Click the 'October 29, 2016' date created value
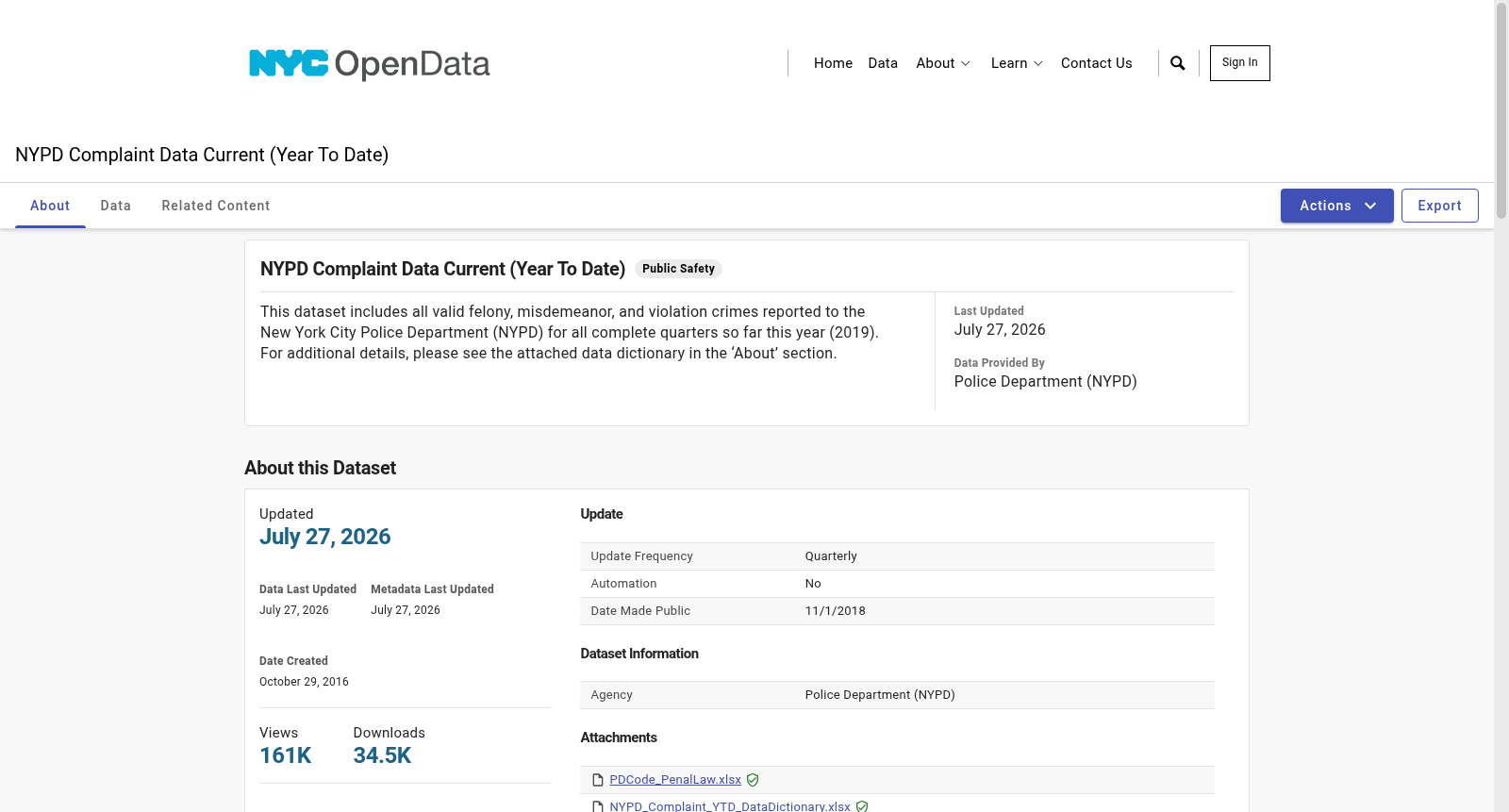The image size is (1509, 812). coord(304,682)
